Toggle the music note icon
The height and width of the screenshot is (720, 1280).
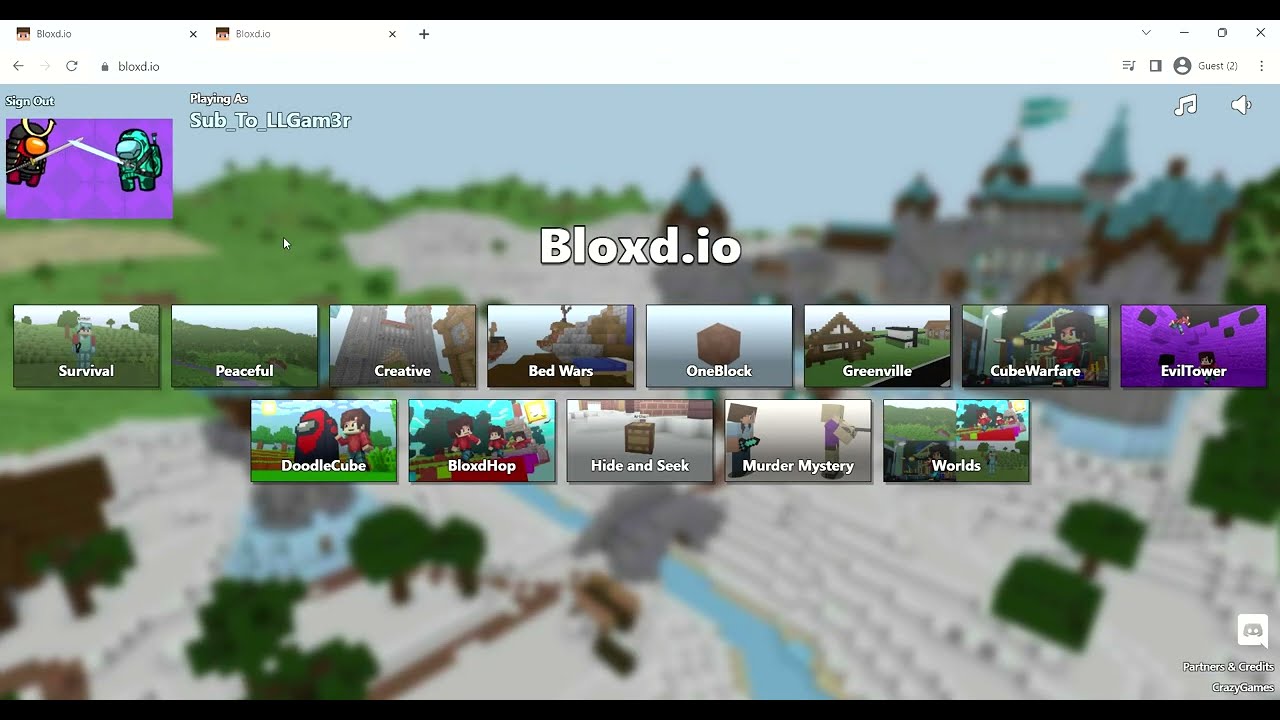(x=1185, y=105)
